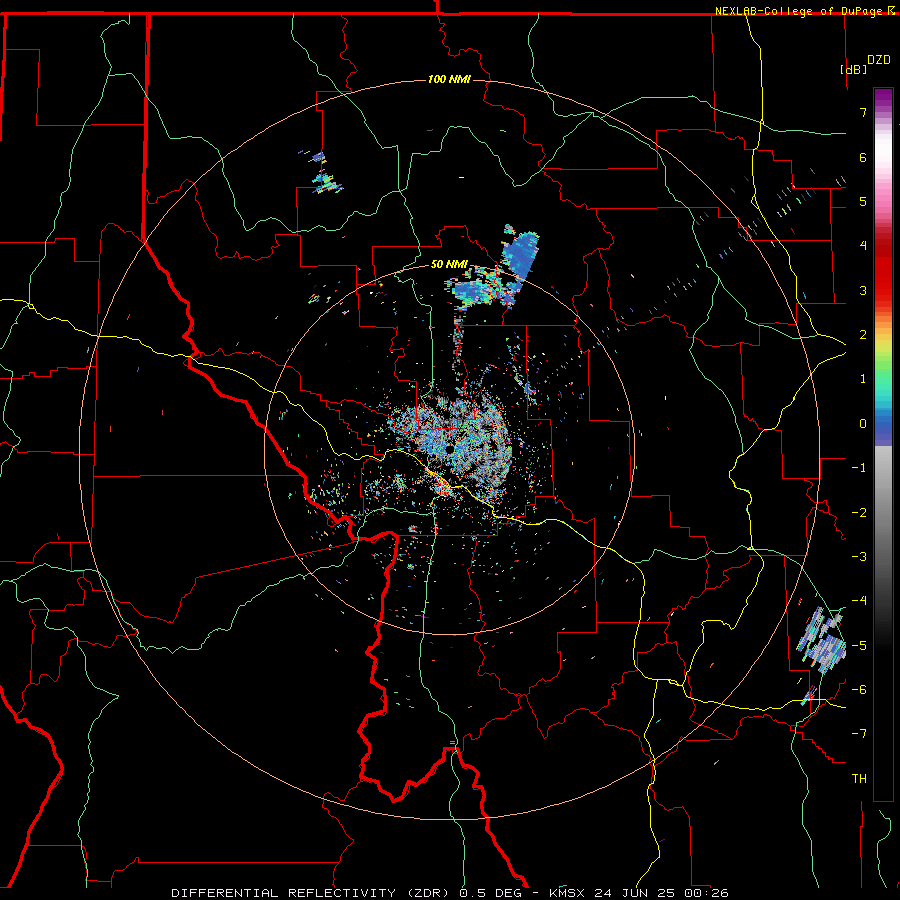Click the striped echo cluster at the right map edge
Viewport: 900px width, 900px height.
pyautogui.click(x=822, y=640)
